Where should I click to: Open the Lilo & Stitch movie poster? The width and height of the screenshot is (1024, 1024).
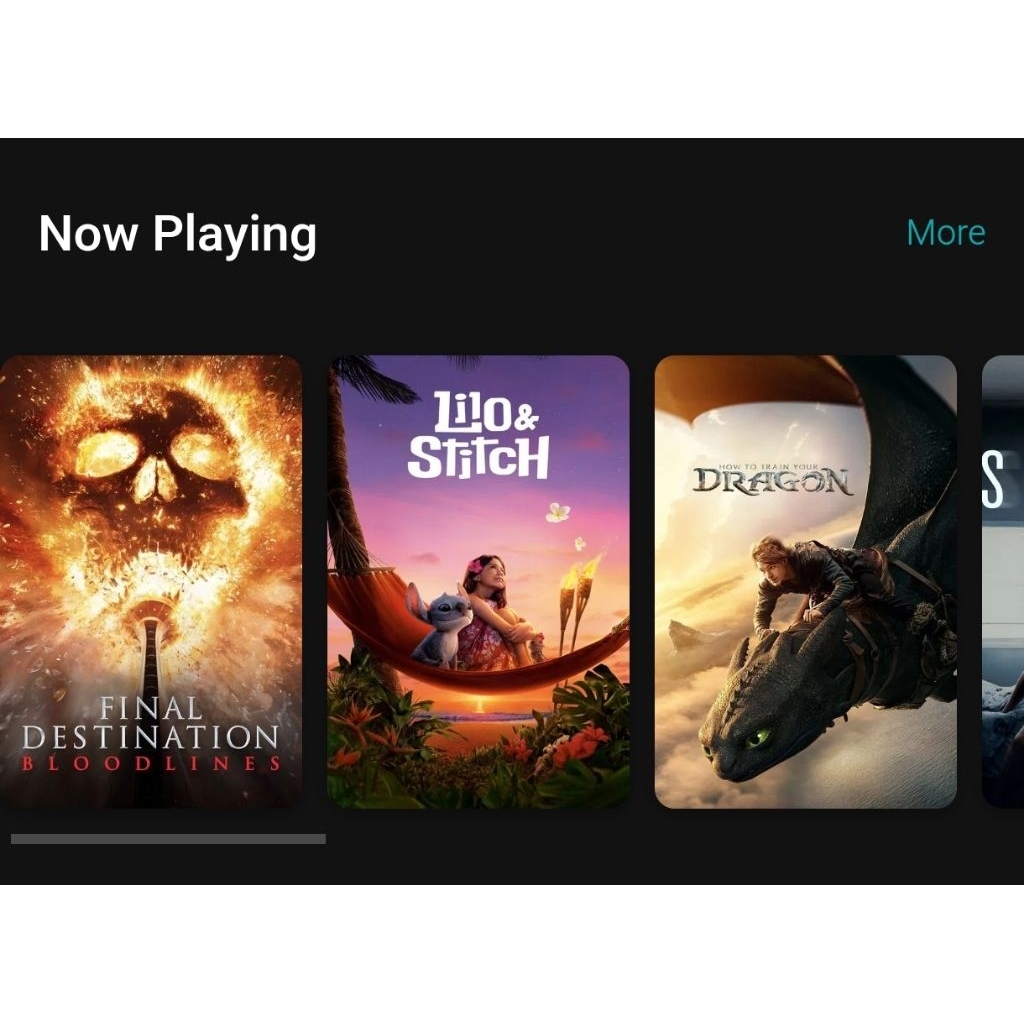tap(479, 581)
